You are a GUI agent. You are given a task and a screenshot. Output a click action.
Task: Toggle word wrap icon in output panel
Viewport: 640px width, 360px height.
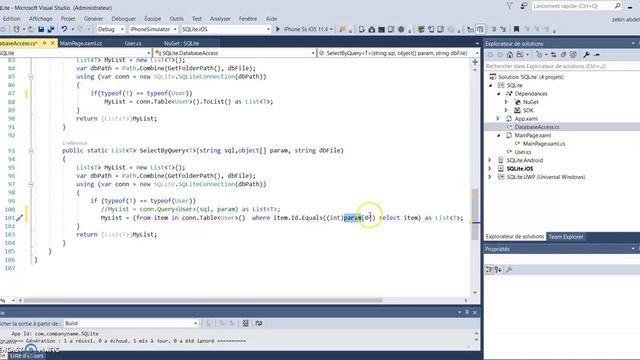coord(259,323)
